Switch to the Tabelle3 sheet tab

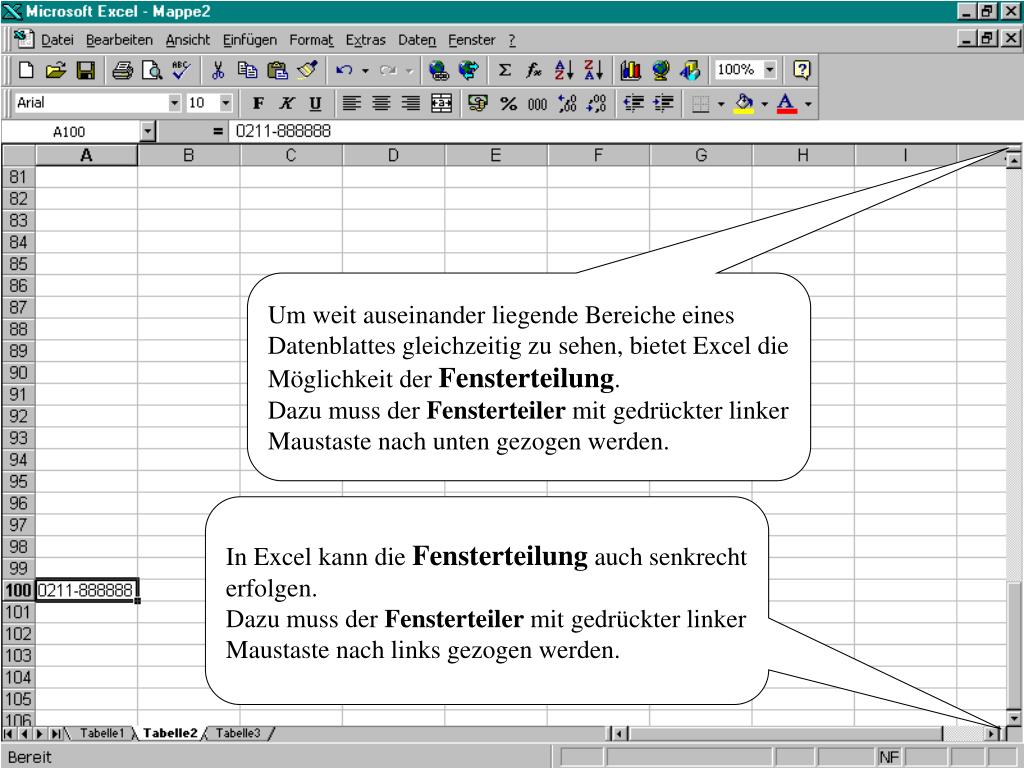click(238, 733)
